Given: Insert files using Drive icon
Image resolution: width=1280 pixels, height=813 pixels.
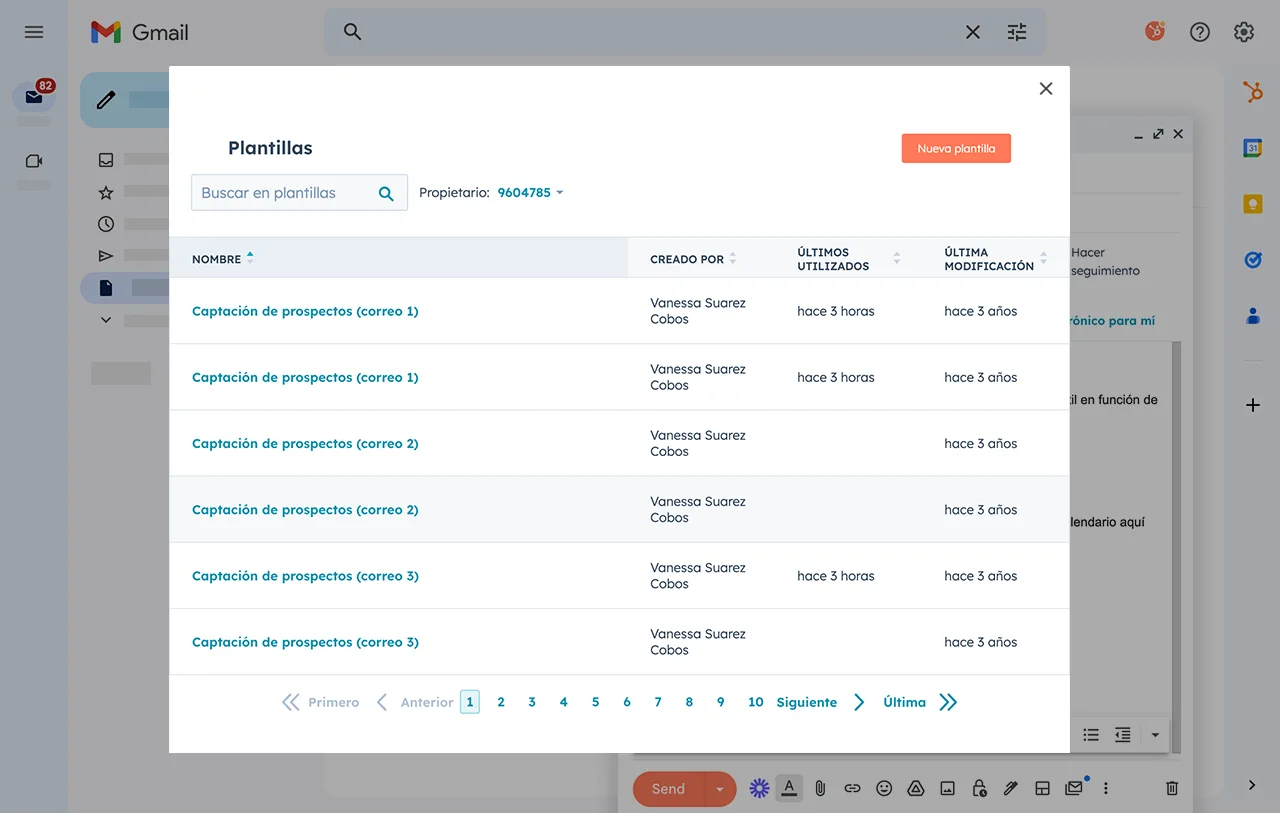Looking at the screenshot, I should coord(915,789).
